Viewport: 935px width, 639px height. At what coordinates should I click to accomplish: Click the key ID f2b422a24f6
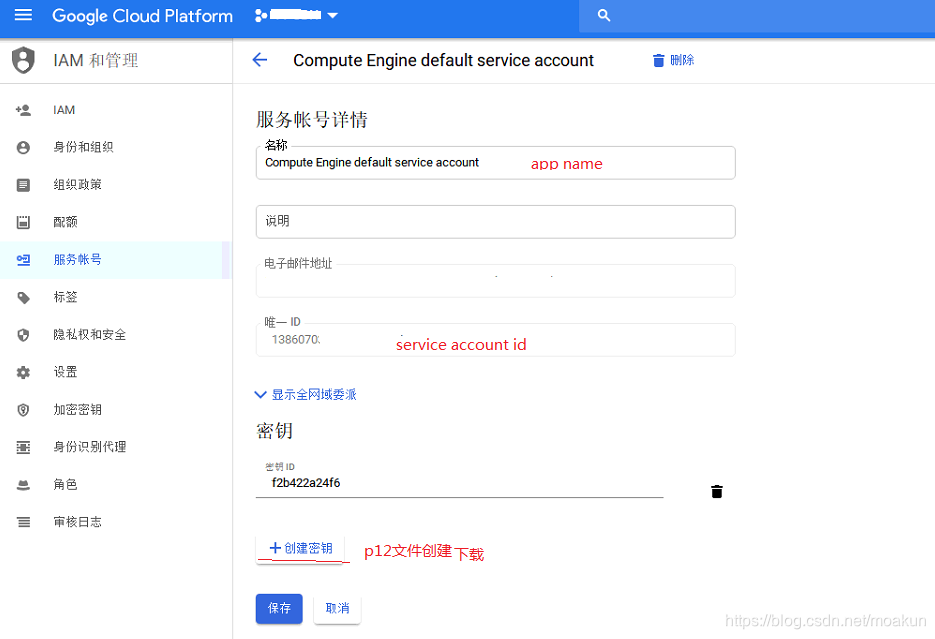pos(306,483)
